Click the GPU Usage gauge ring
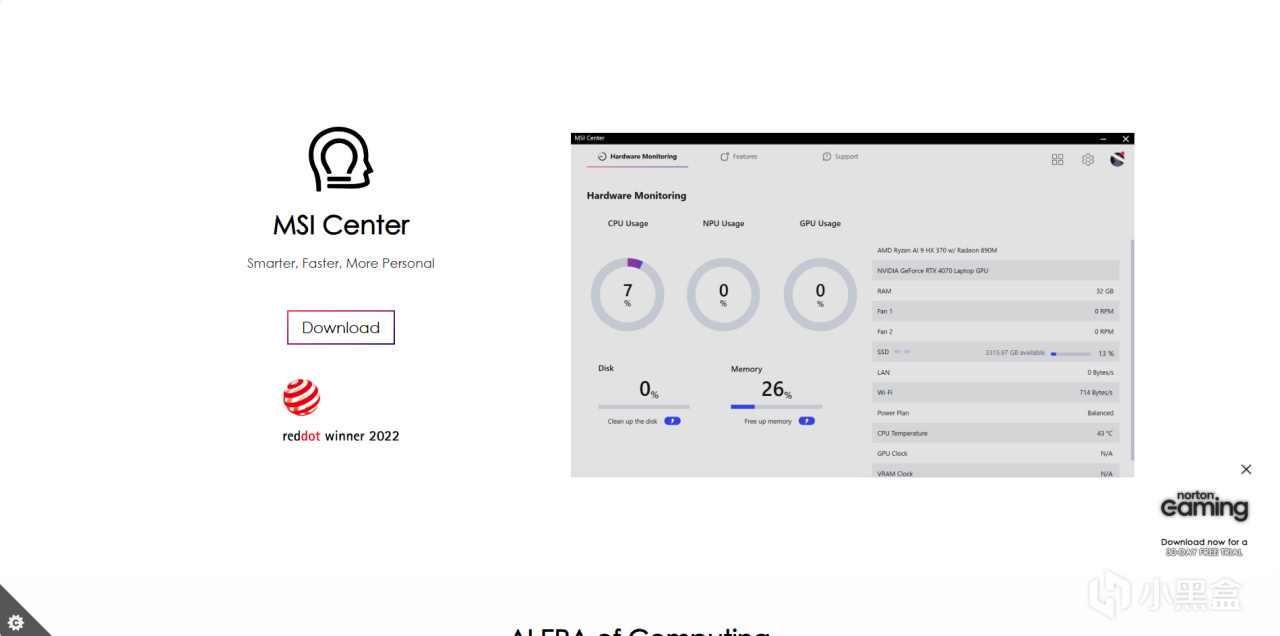 tap(820, 295)
